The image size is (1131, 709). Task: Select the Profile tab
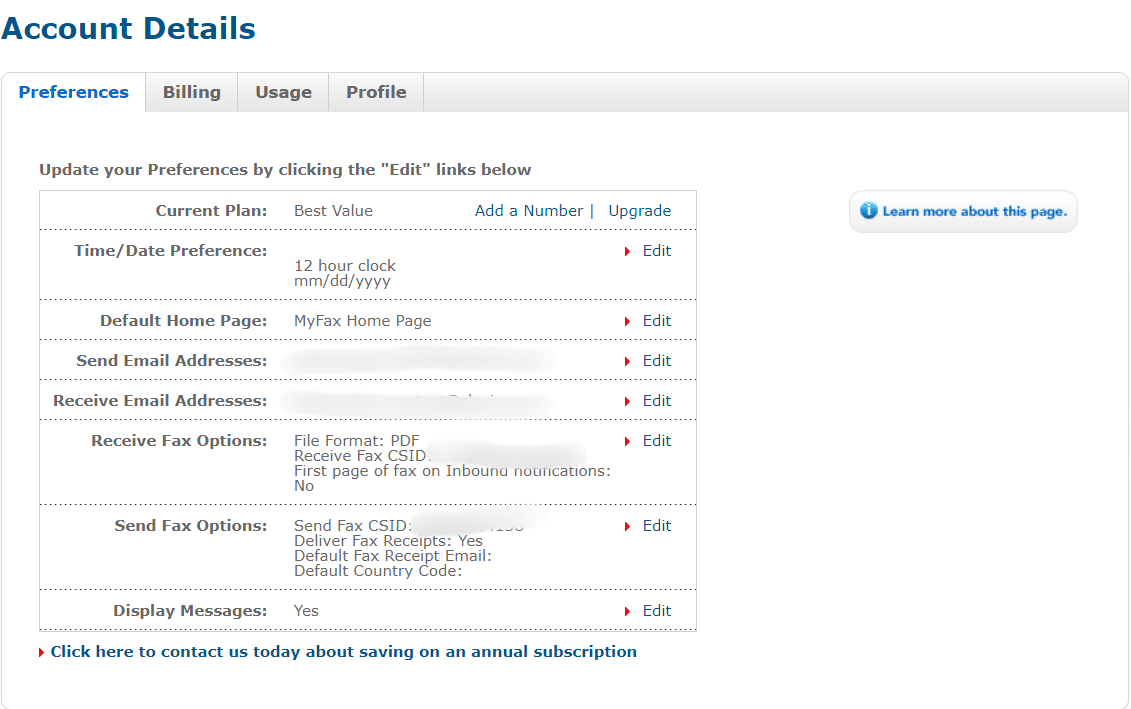375,91
